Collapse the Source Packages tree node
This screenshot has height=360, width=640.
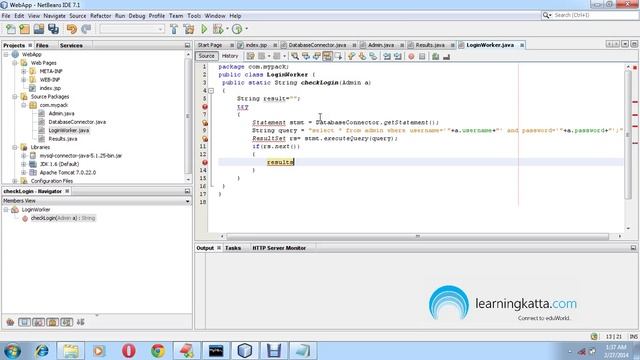point(15,97)
